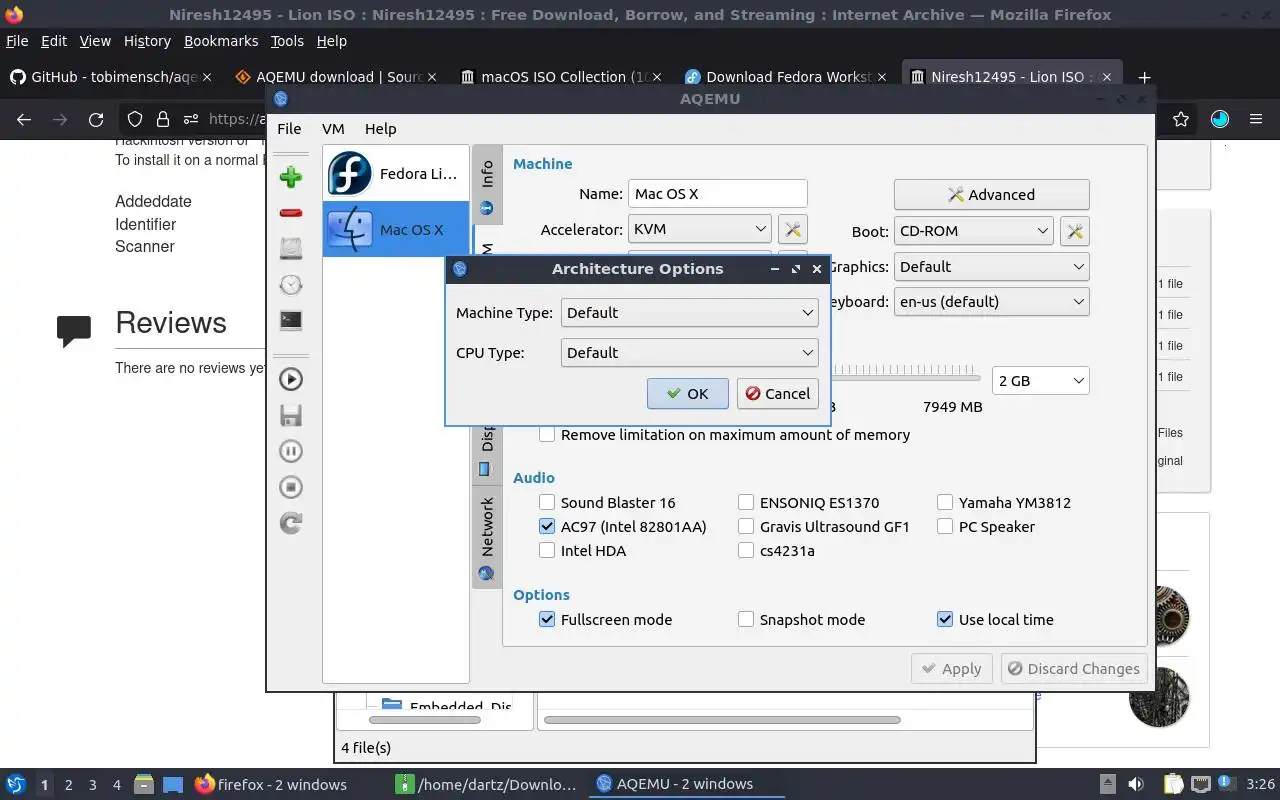Cancel the Architecture Options dialog
The image size is (1280, 800).
777,394
